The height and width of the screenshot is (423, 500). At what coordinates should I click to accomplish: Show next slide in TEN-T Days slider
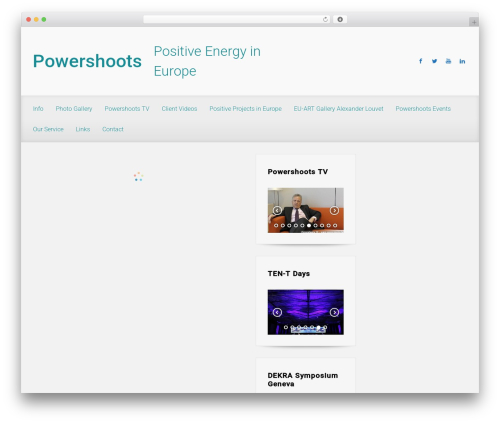pos(334,312)
